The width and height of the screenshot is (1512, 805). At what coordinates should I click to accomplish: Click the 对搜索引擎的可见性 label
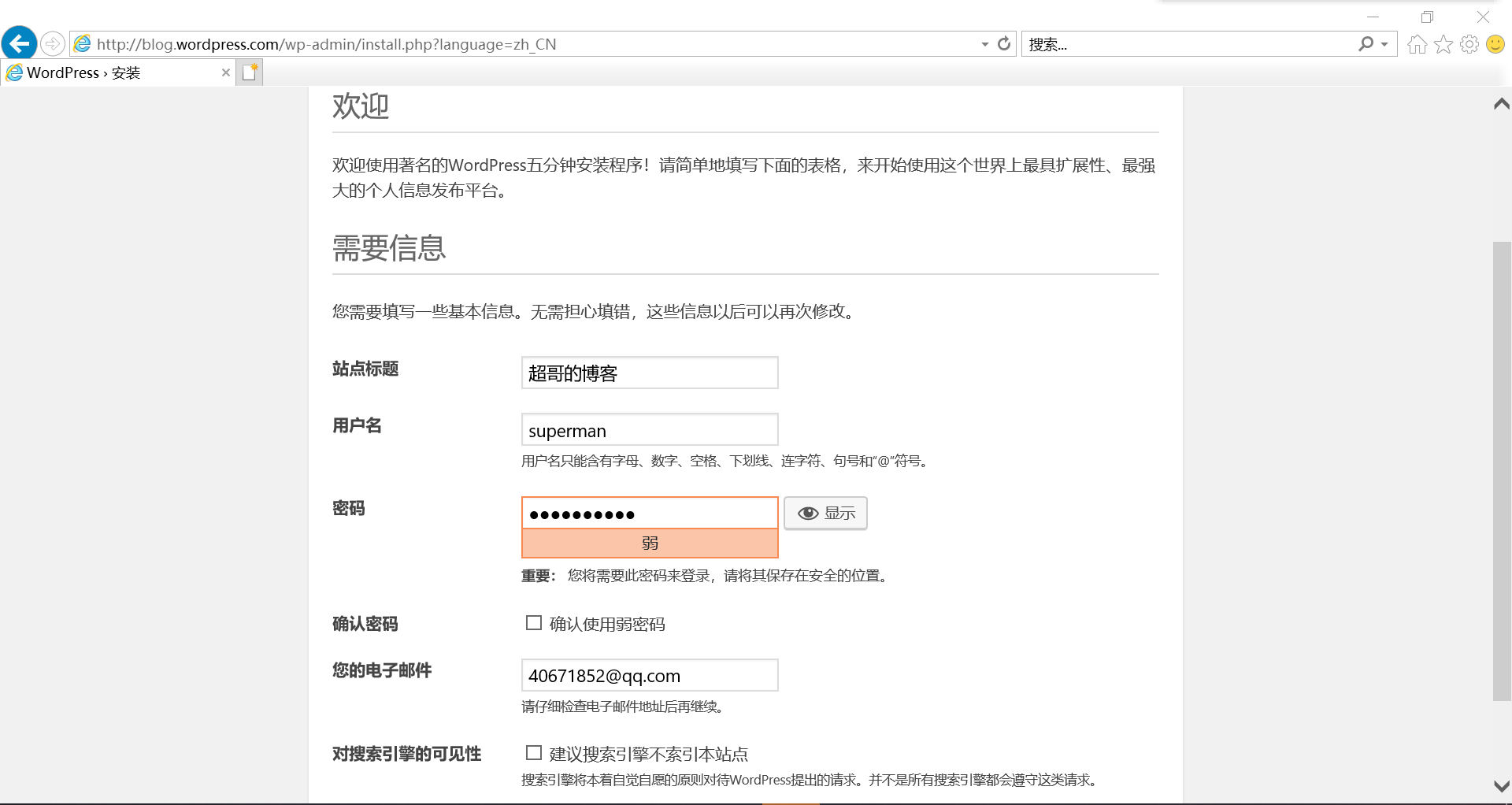coord(406,754)
